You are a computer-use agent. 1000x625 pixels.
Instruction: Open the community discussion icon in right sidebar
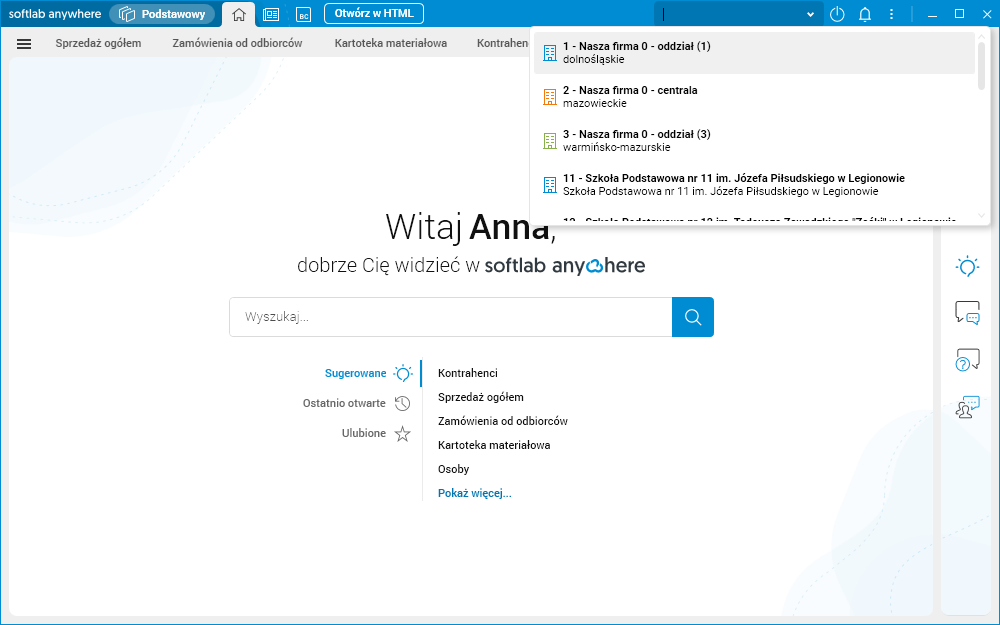[966, 407]
